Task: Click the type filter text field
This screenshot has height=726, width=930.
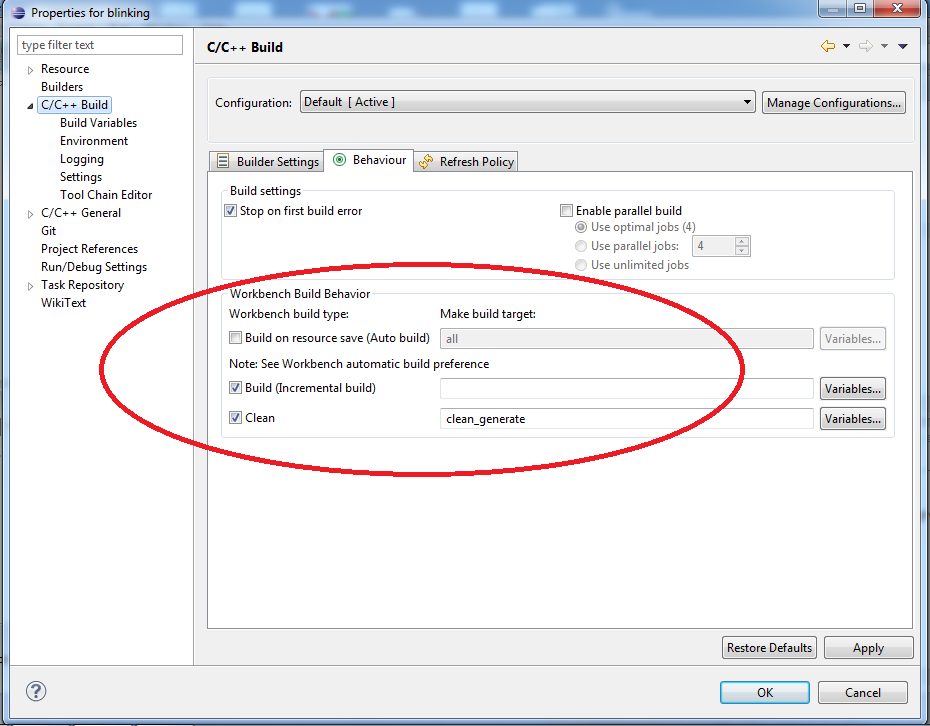Action: click(x=100, y=45)
